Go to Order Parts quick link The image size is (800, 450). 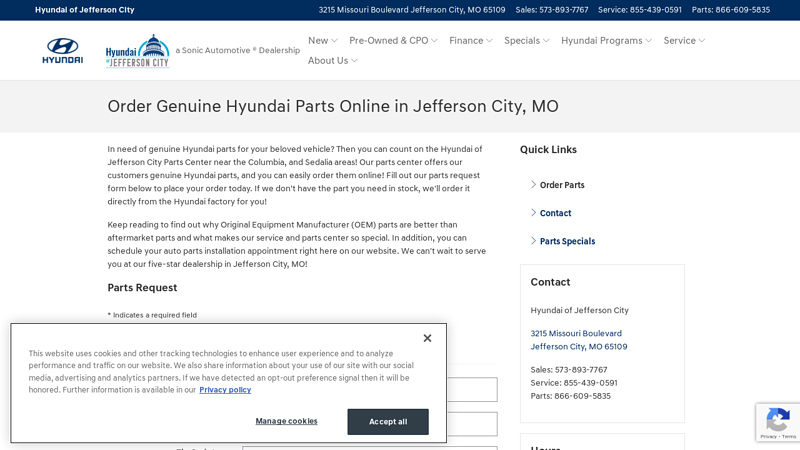pyautogui.click(x=562, y=185)
